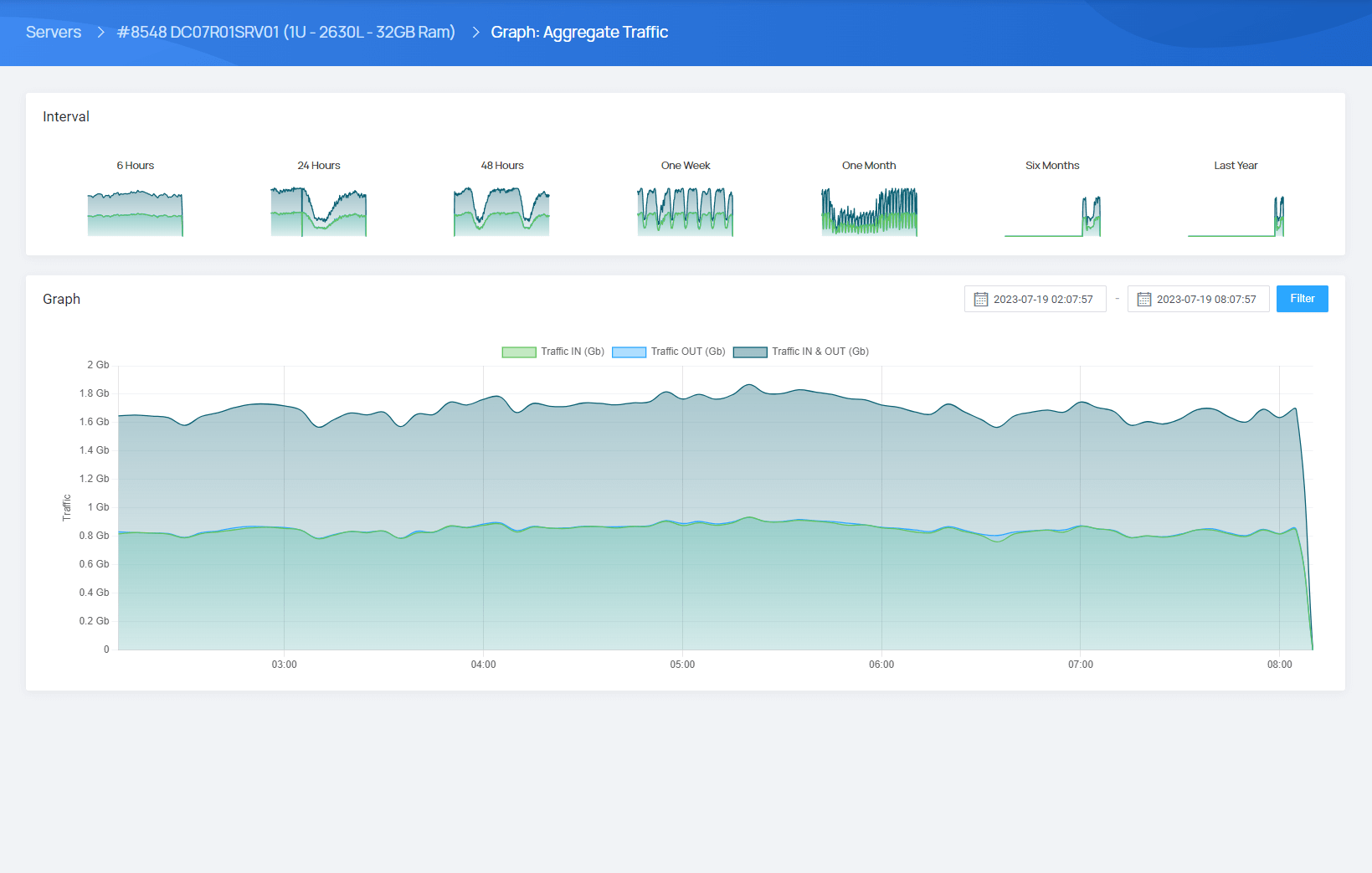Viewport: 1372px width, 873px height.
Task: Open the #8548 DC07R01SRV01 server breadcrumb
Action: (x=286, y=32)
